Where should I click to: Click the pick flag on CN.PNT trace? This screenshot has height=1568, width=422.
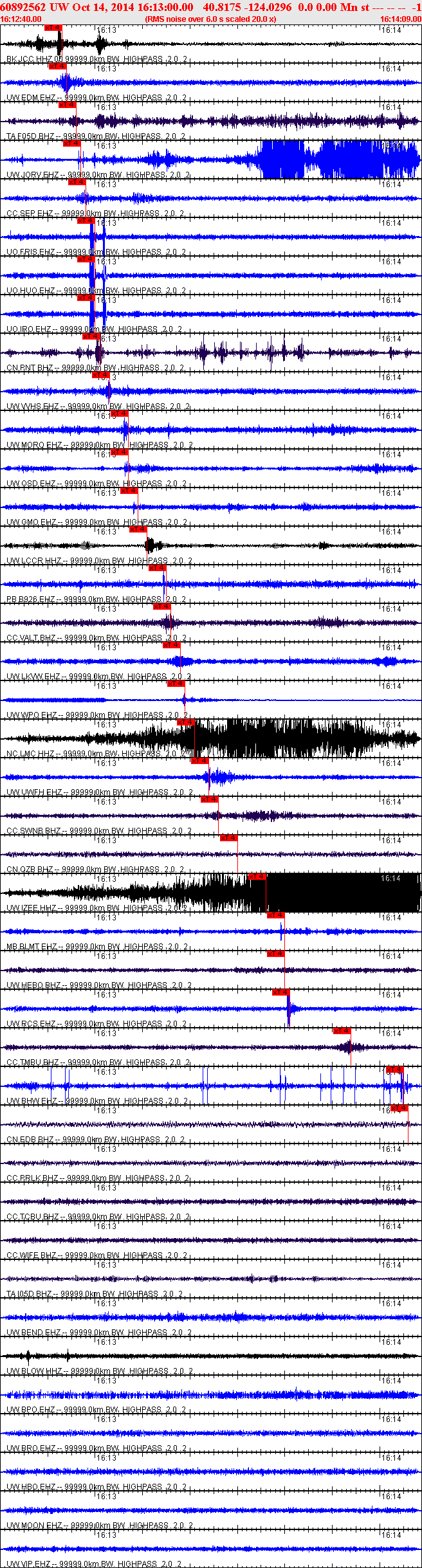point(91,336)
